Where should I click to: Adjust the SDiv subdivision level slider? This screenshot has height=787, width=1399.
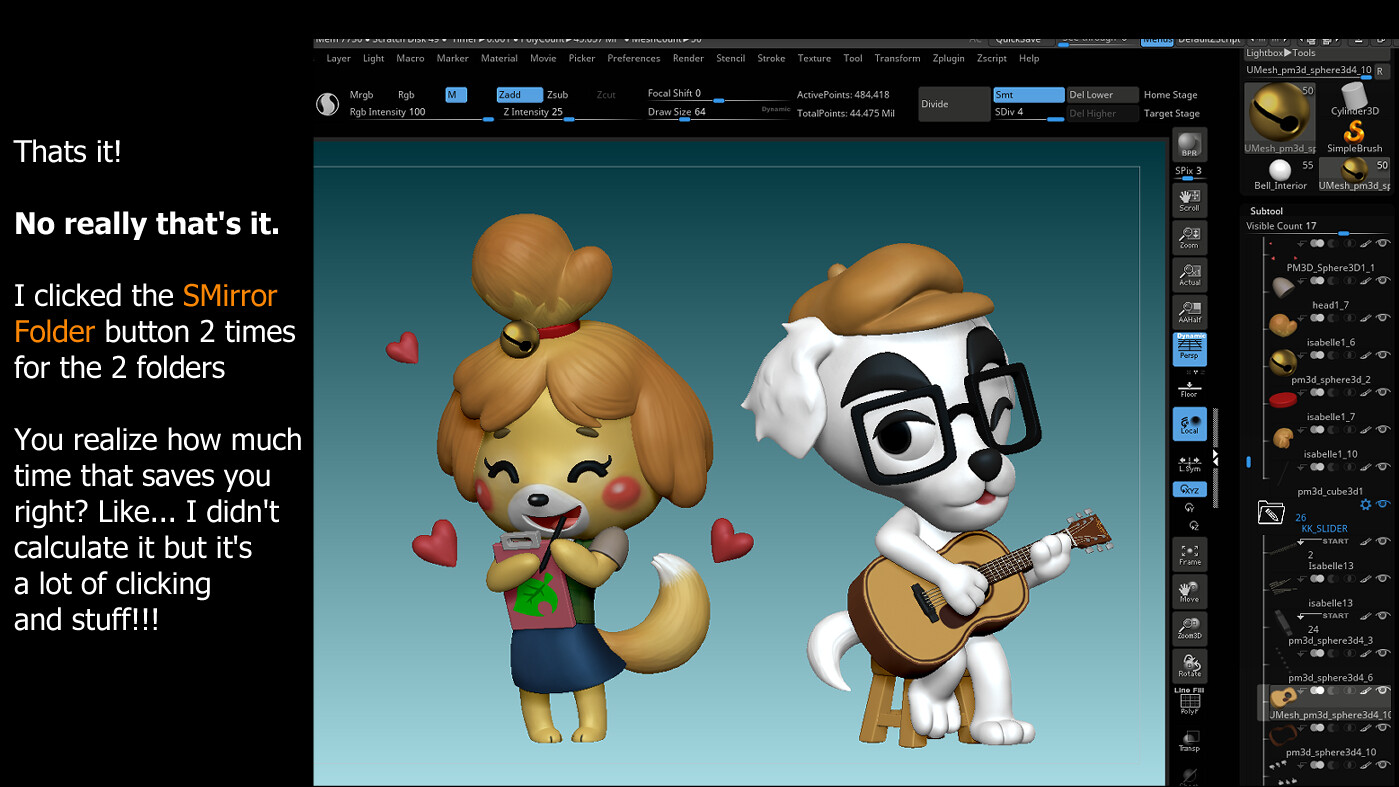[1028, 113]
